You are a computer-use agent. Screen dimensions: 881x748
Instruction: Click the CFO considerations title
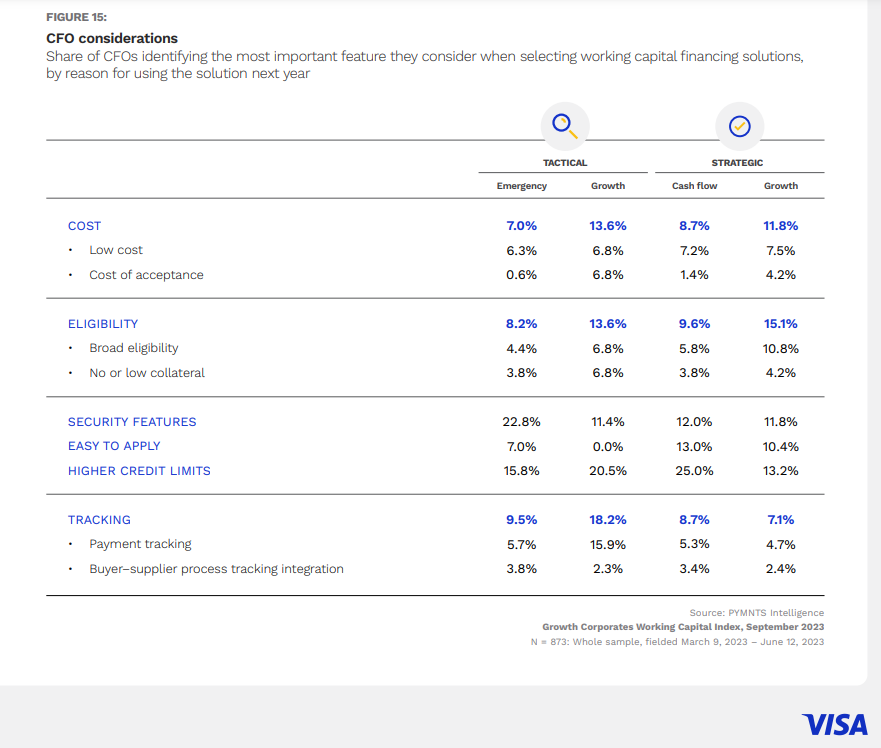112,39
